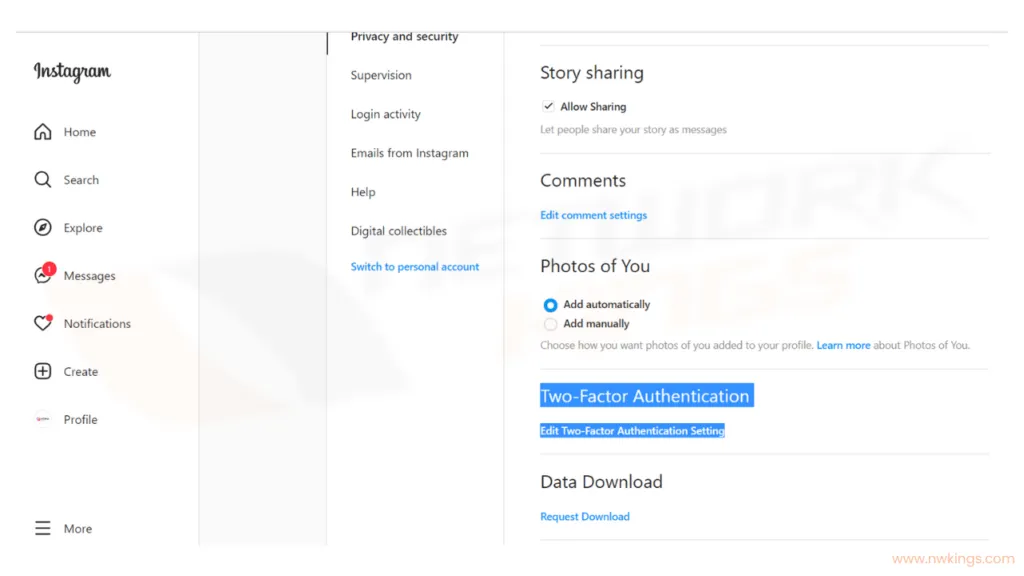The image size is (1024, 576).
Task: Select Add automatically radio button
Action: pyautogui.click(x=550, y=304)
